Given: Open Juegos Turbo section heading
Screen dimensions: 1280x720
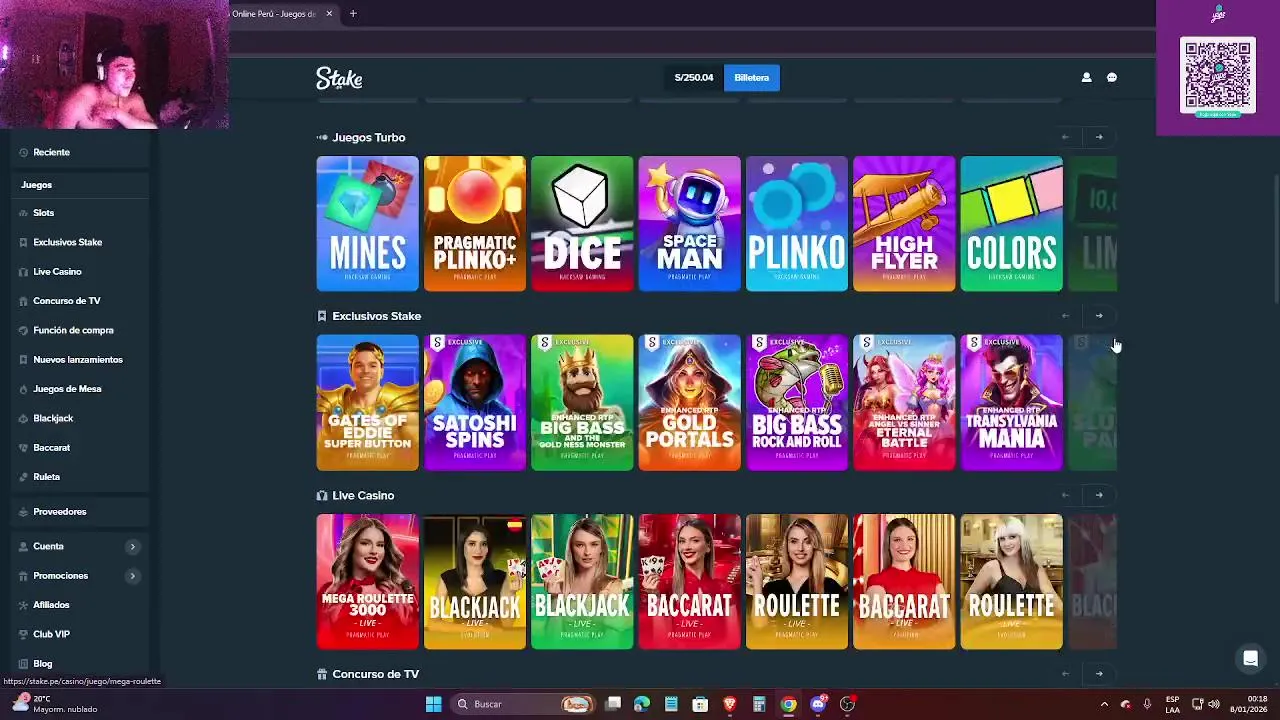Looking at the screenshot, I should [368, 138].
